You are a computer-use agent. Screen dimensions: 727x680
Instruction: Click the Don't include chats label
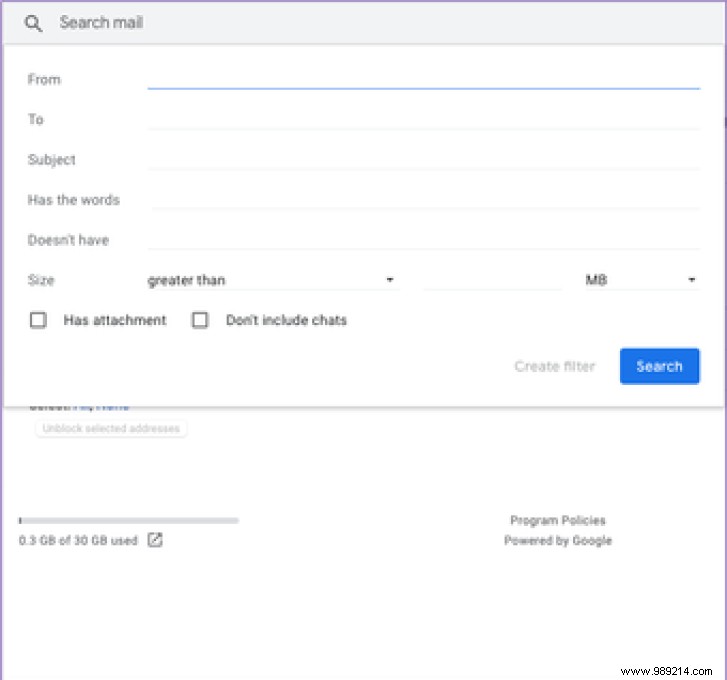pos(286,320)
